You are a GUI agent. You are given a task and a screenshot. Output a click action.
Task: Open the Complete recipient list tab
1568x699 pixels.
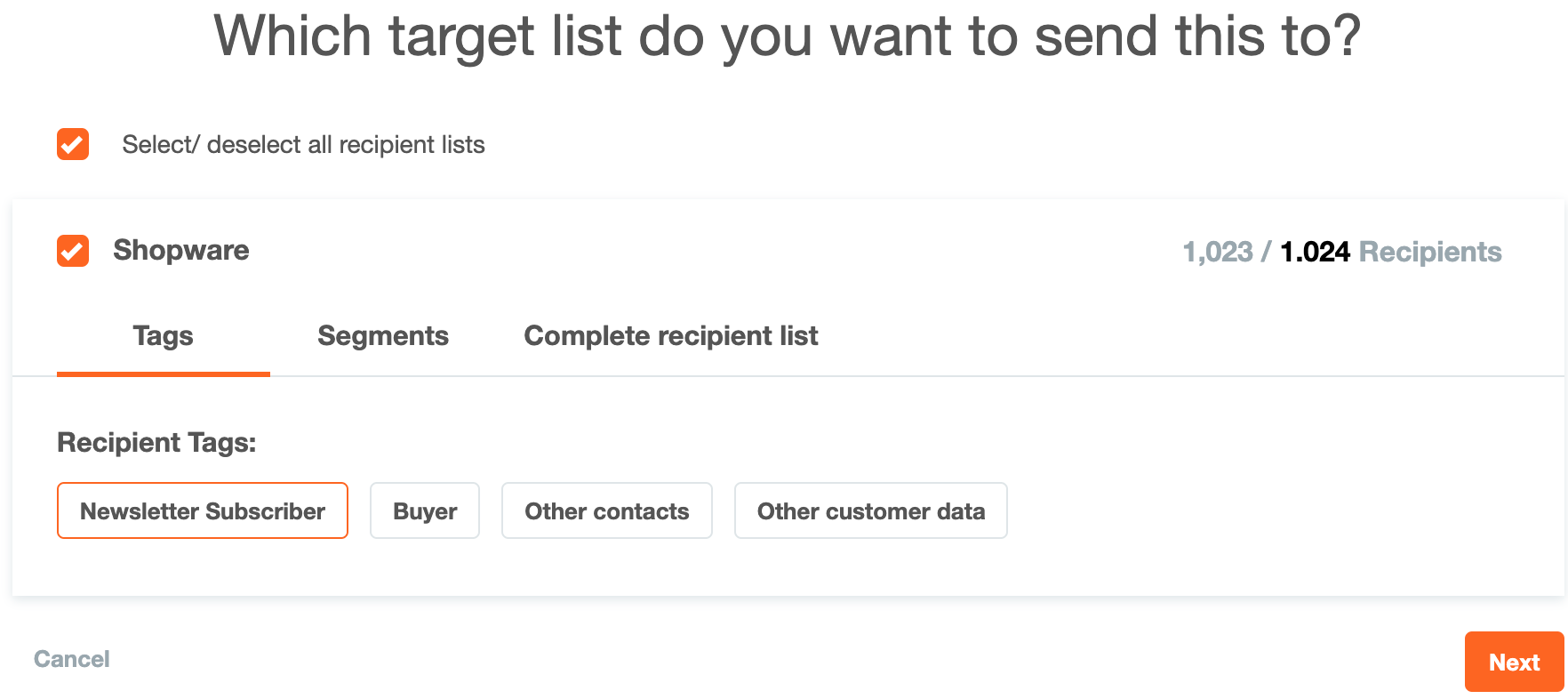(670, 336)
